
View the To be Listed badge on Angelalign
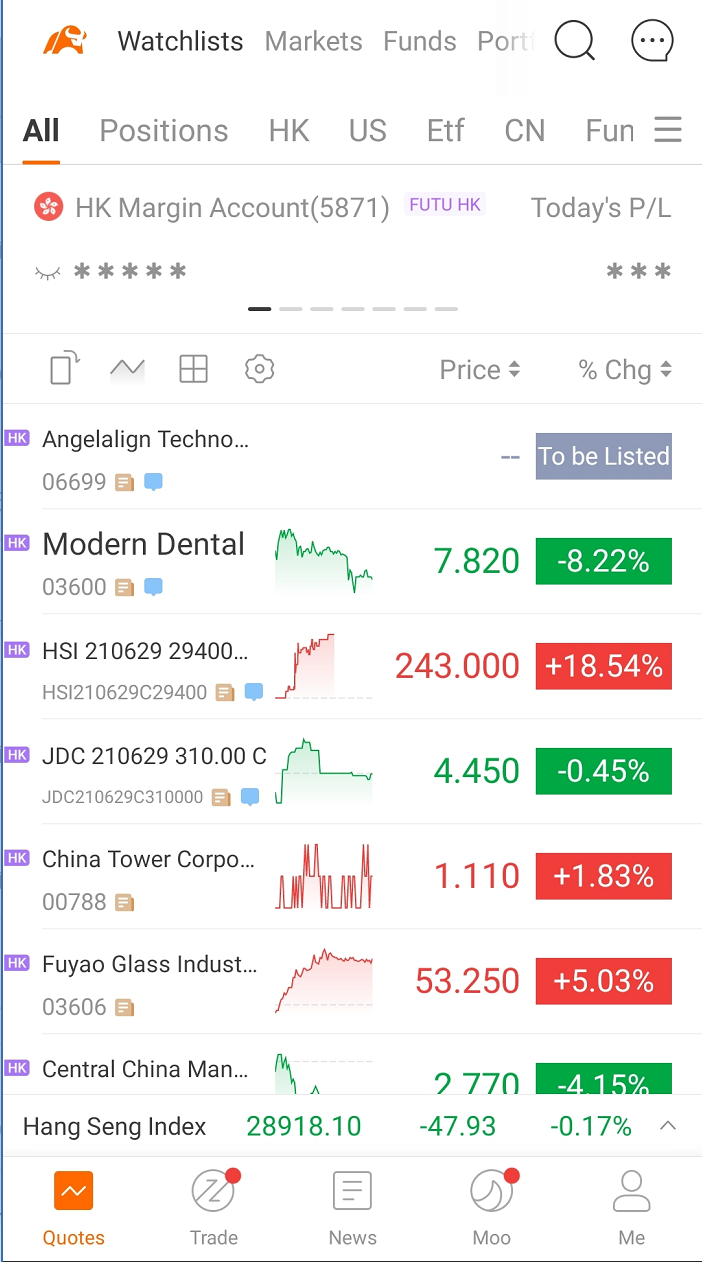[x=603, y=456]
